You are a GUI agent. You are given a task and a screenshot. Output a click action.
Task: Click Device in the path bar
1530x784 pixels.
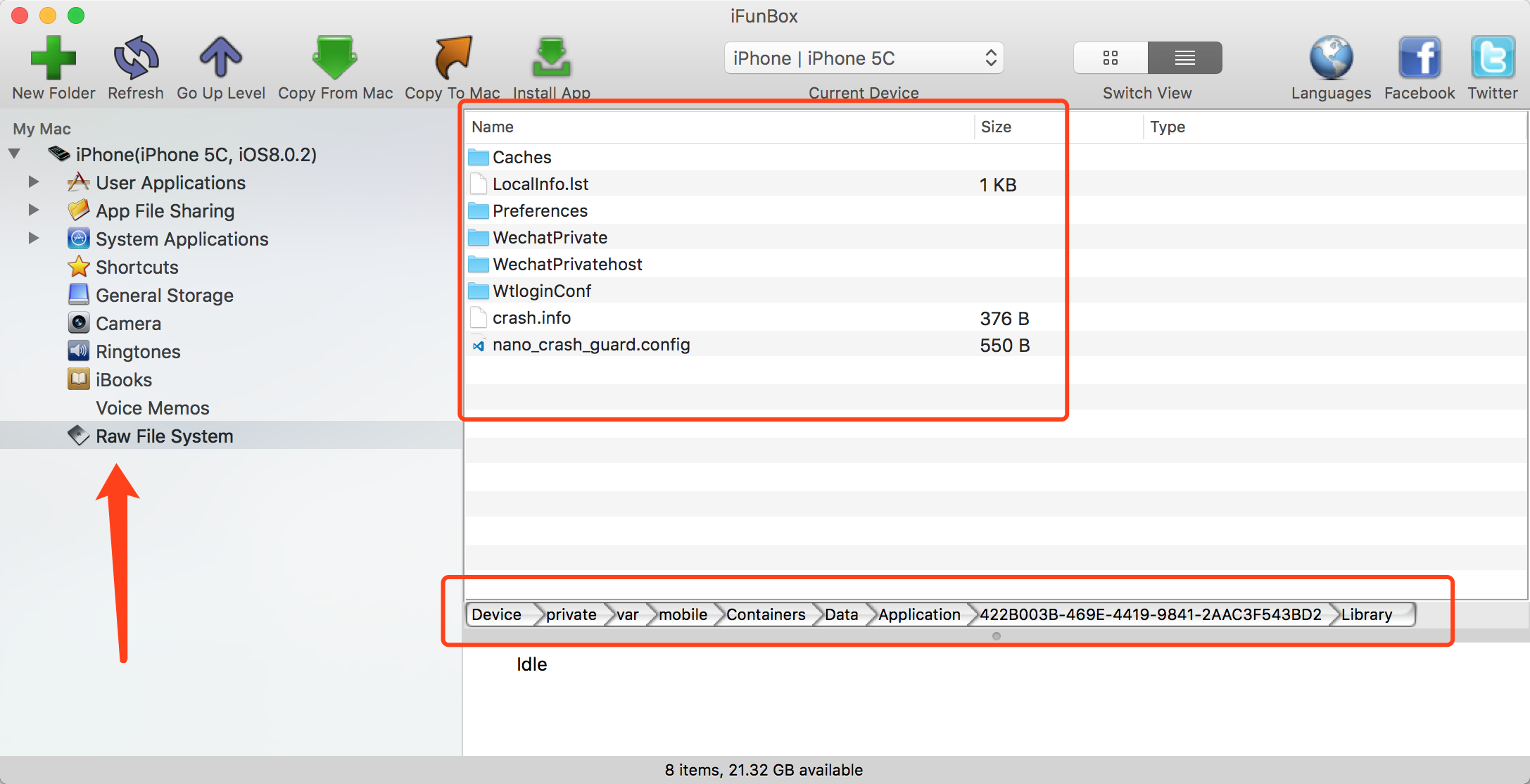coord(496,614)
